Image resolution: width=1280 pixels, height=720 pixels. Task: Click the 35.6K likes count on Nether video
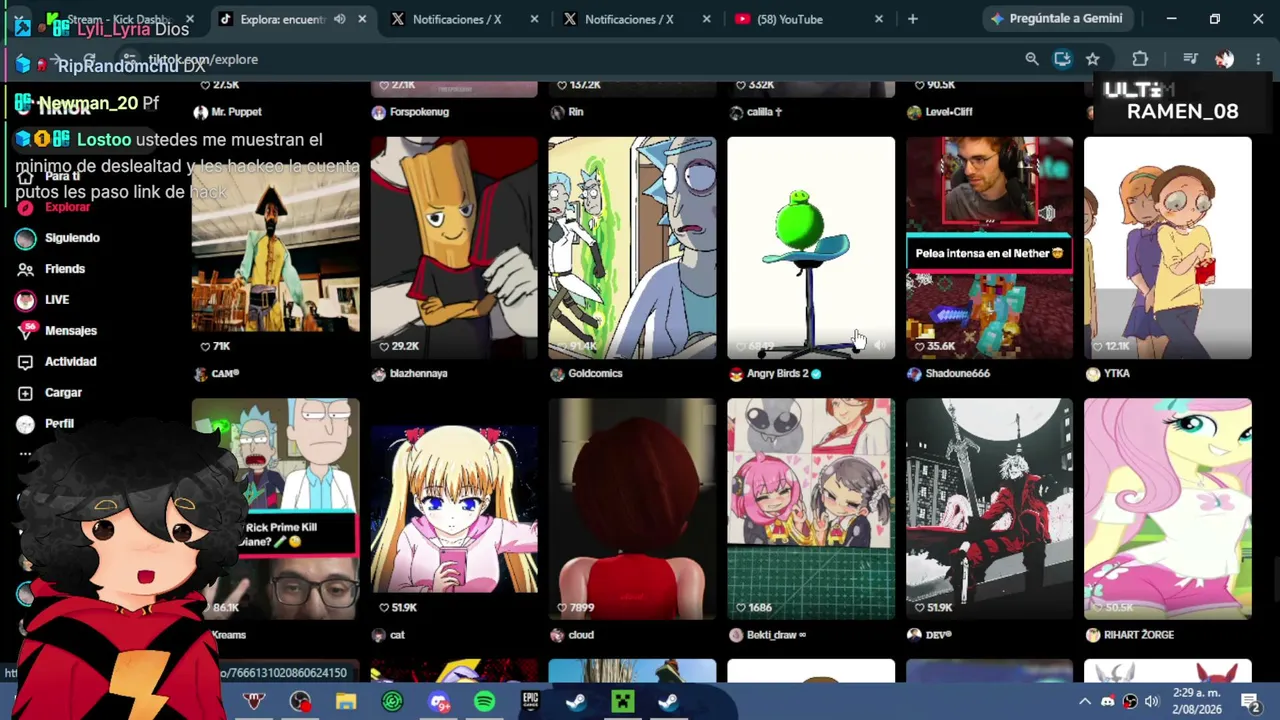935,346
